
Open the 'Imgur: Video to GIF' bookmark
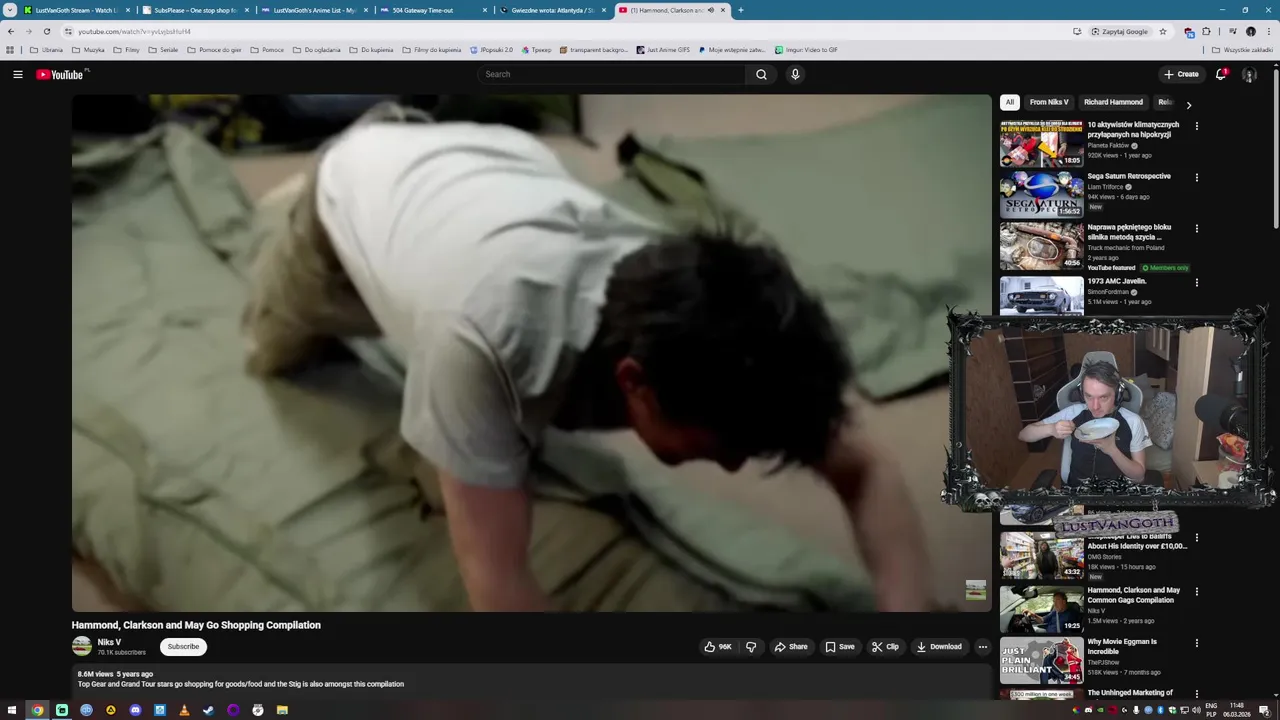coord(806,49)
